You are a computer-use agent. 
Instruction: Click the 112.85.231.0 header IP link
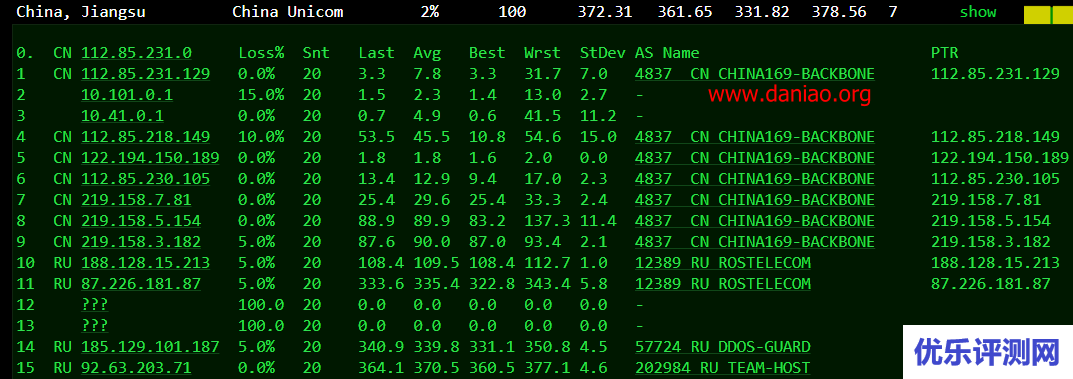tap(136, 53)
